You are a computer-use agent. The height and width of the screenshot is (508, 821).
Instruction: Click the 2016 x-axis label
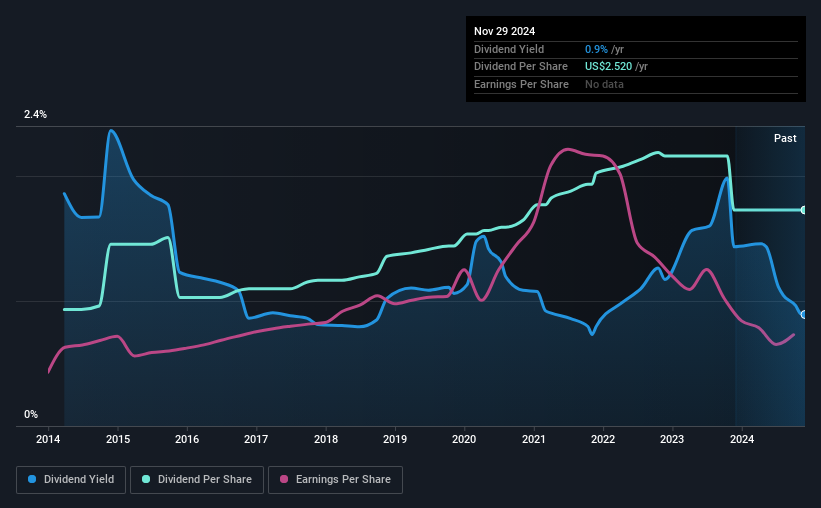[x=187, y=439]
